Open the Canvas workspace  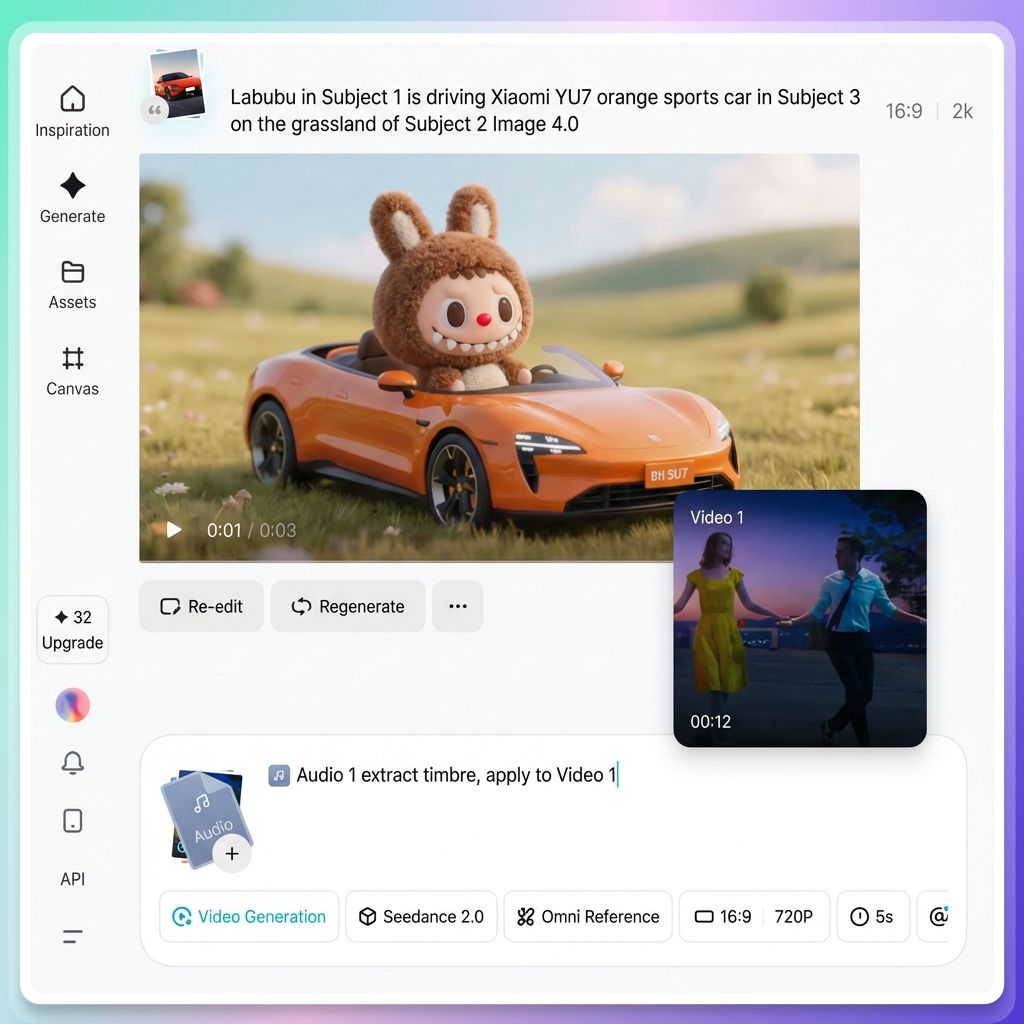72,371
